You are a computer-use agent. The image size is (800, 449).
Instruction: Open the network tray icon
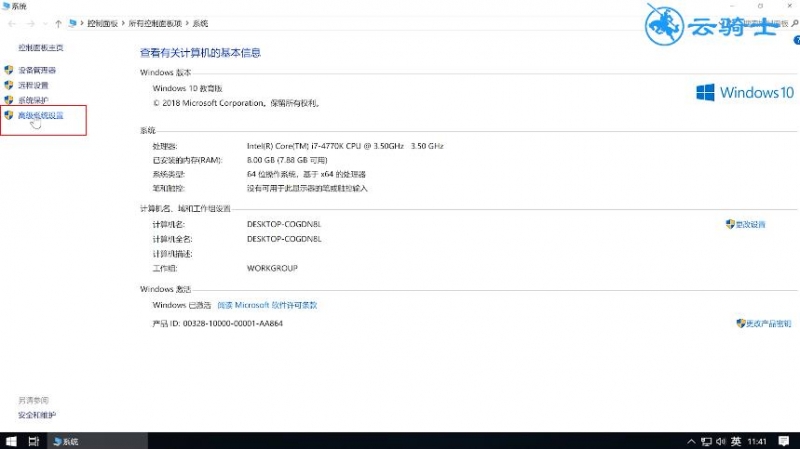point(706,441)
